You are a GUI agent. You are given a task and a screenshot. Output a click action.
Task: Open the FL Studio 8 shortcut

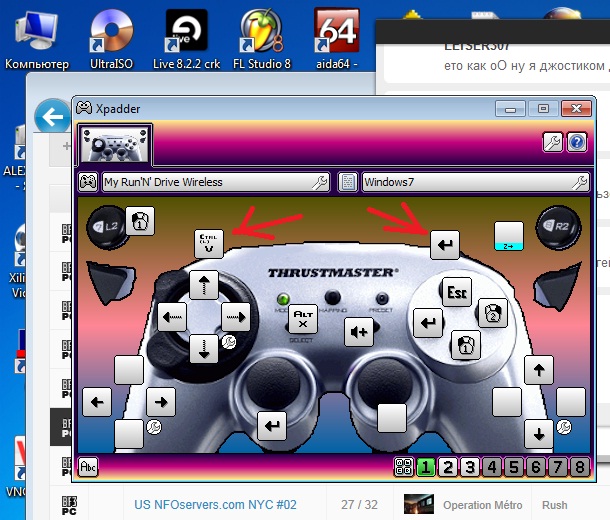coord(262,39)
